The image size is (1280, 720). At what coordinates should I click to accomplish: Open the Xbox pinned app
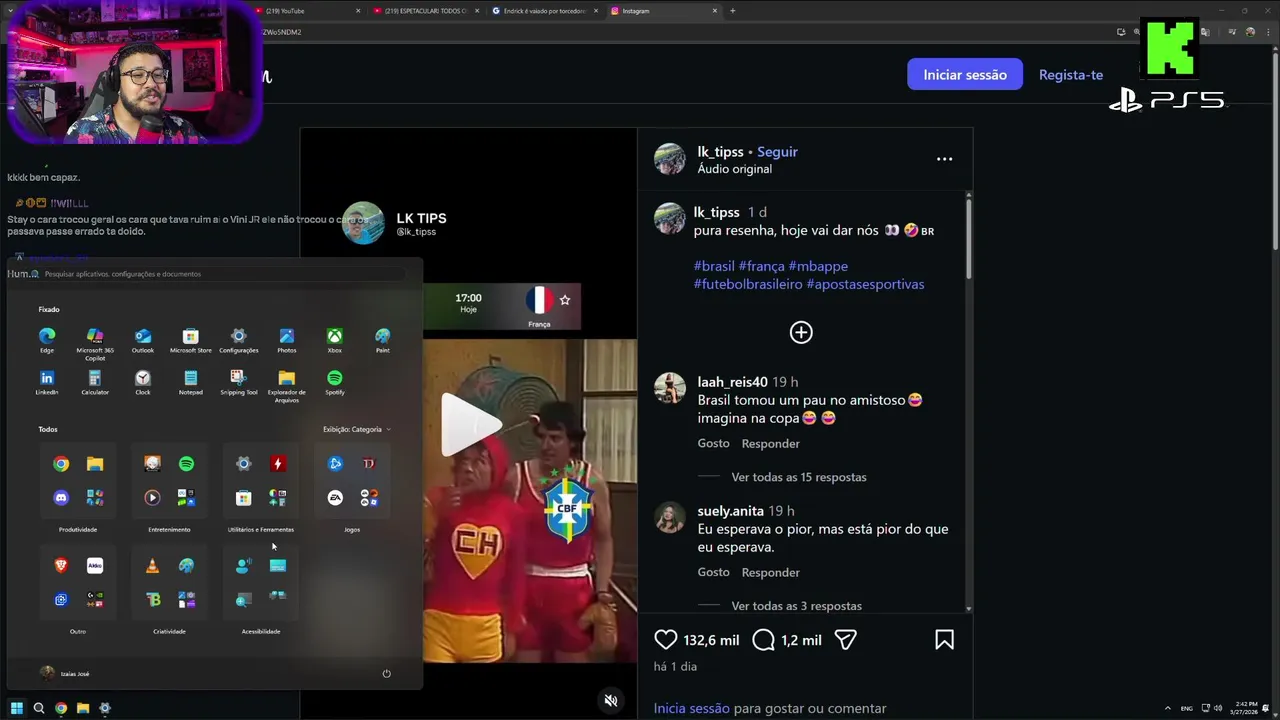click(335, 340)
